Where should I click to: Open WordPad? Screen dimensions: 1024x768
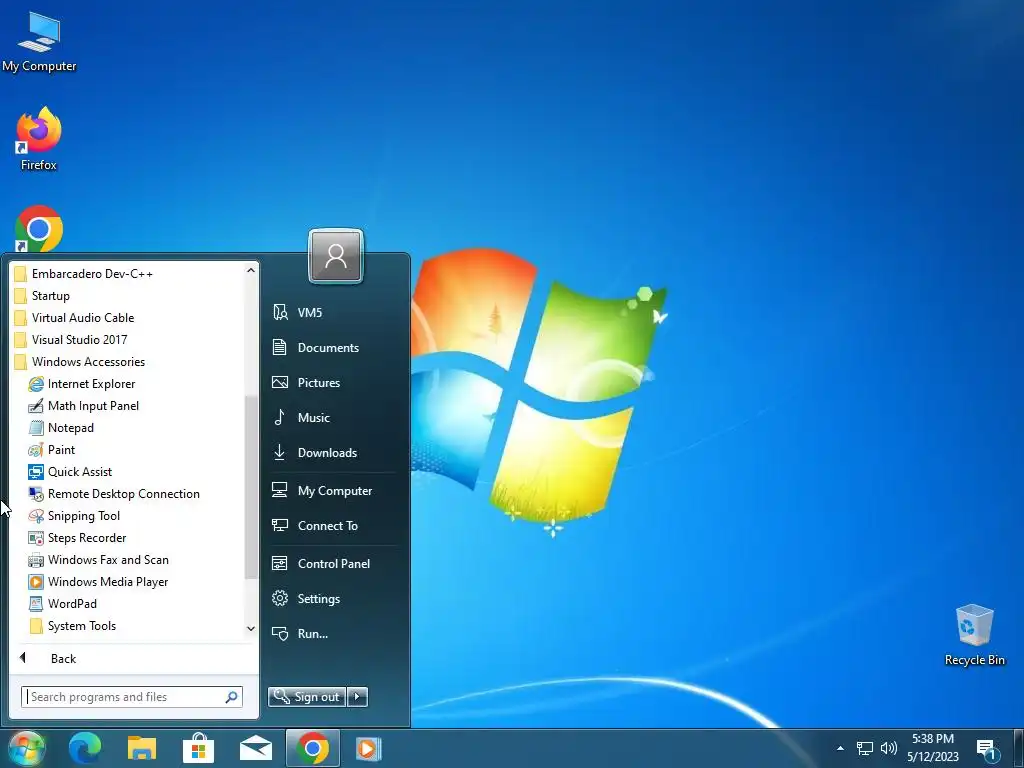[63, 604]
